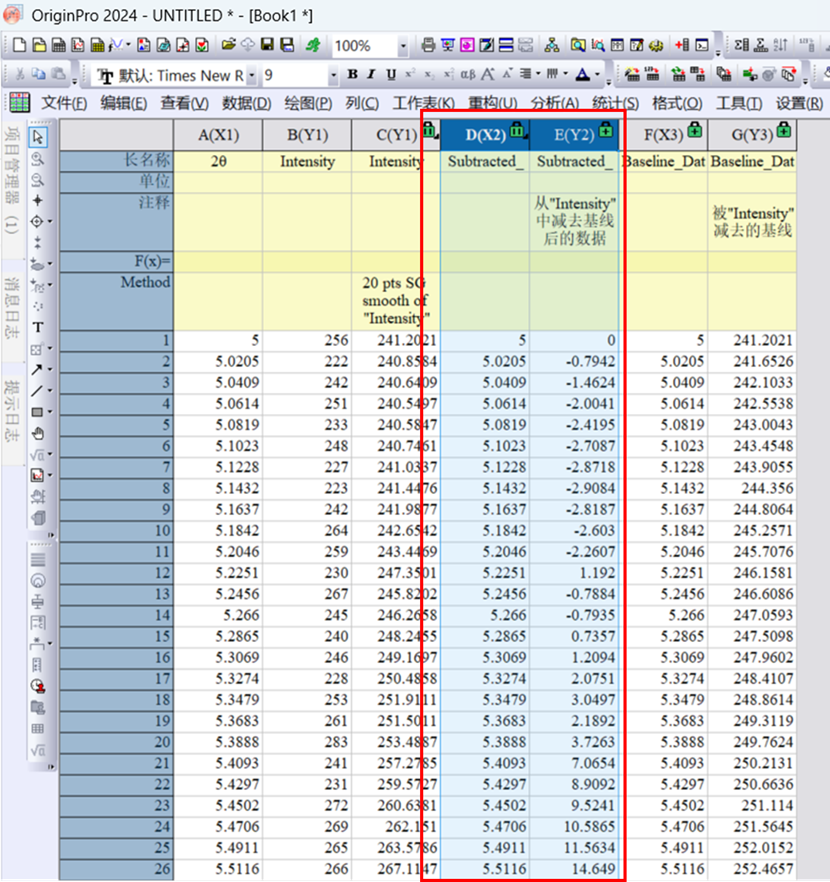Viewport: 830px width, 882px height.
Task: Create a New Workbook via toolbar icon
Action: (58, 45)
